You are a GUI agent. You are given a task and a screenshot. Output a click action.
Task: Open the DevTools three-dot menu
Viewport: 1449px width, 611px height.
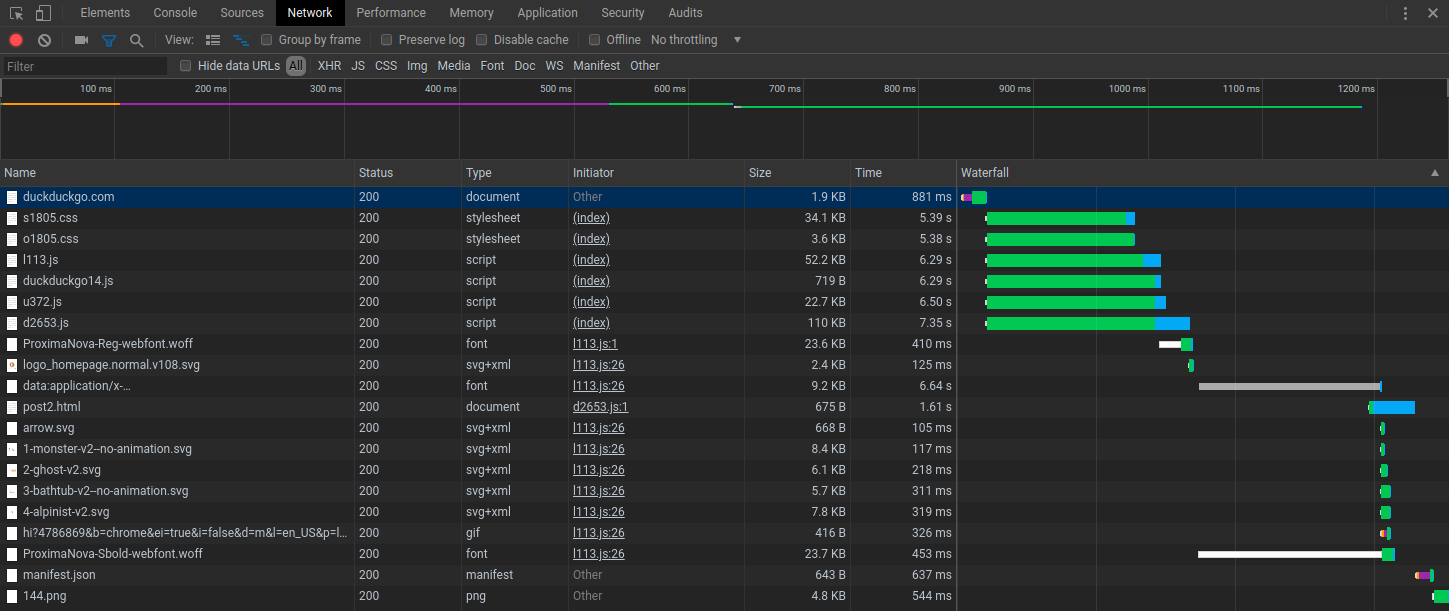[x=1405, y=13]
